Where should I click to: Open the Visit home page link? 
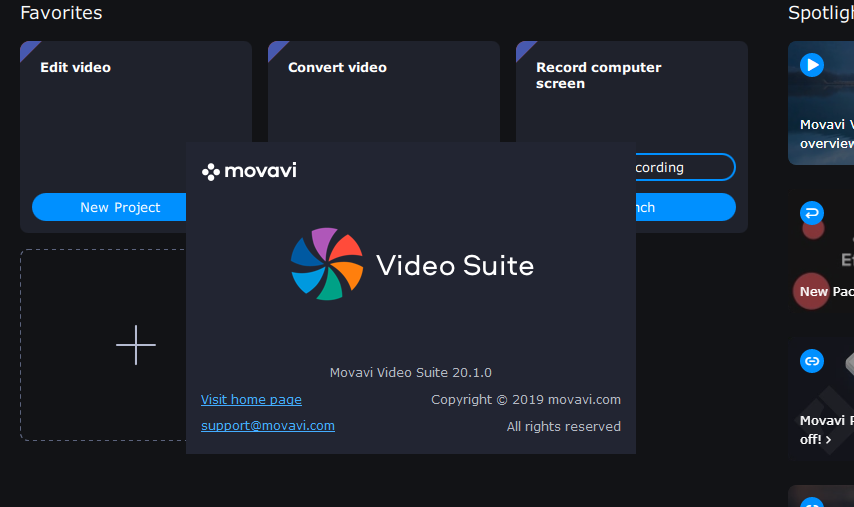(x=251, y=400)
